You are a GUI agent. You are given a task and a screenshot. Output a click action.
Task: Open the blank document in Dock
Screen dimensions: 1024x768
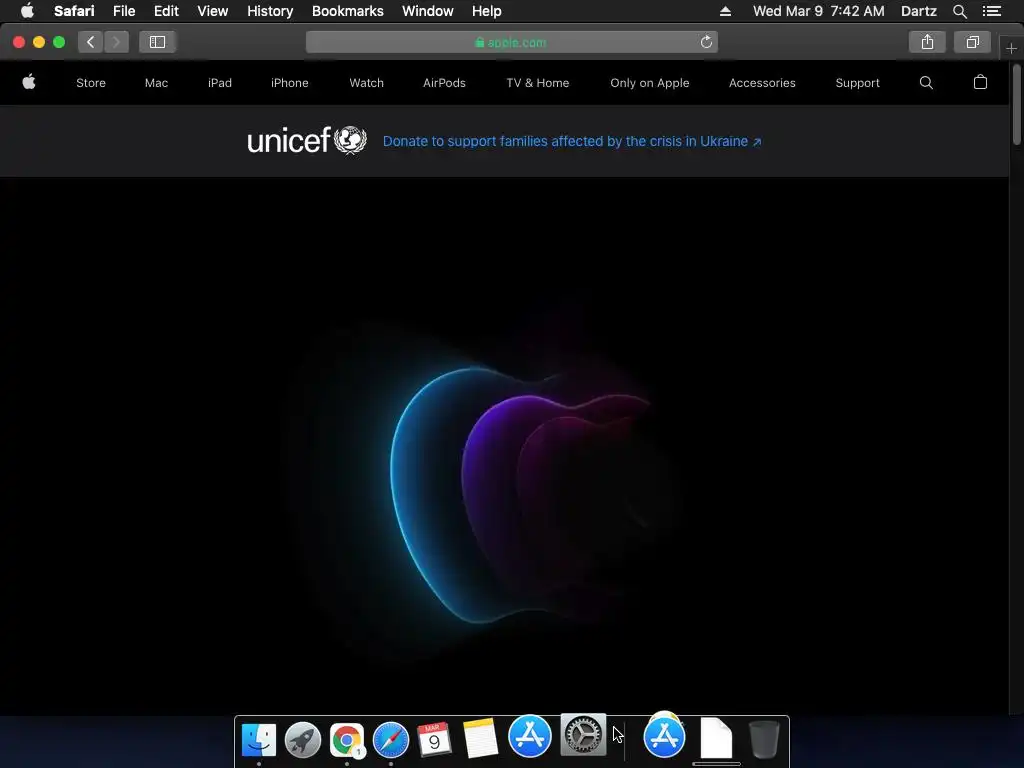click(716, 738)
